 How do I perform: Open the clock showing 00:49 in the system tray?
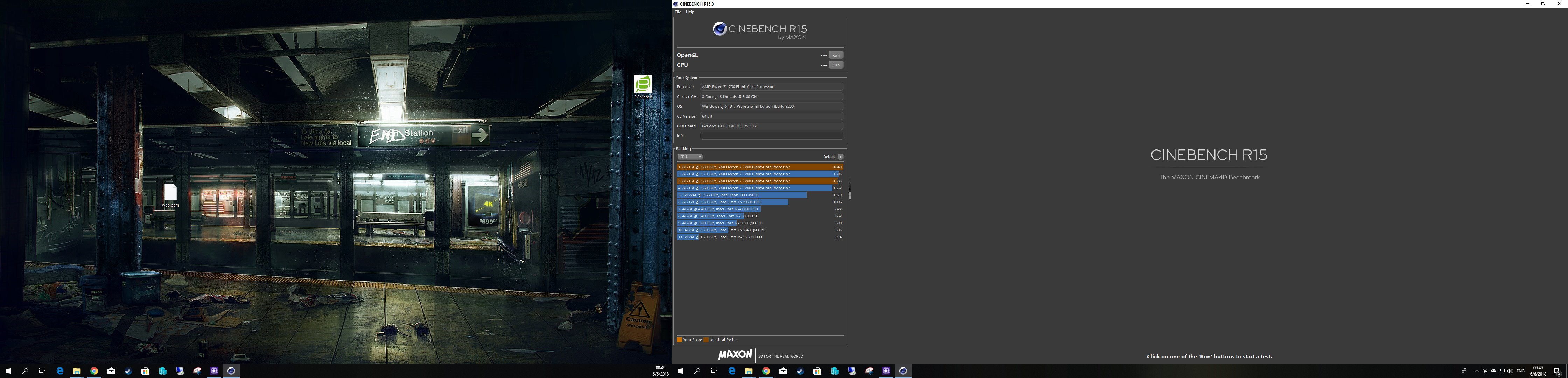pyautogui.click(x=1538, y=371)
